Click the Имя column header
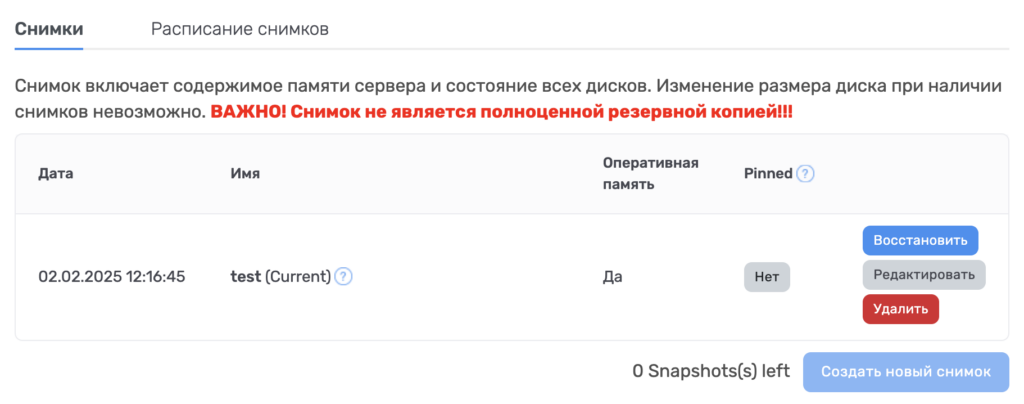1024x404 pixels. pos(245,174)
